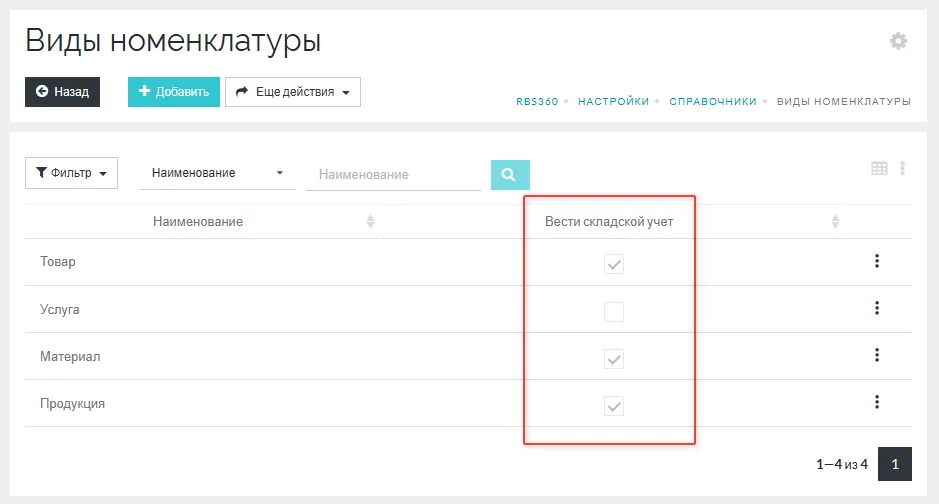Open vertical dots menu beside grid icon
The height and width of the screenshot is (504, 939).
pyautogui.click(x=903, y=169)
